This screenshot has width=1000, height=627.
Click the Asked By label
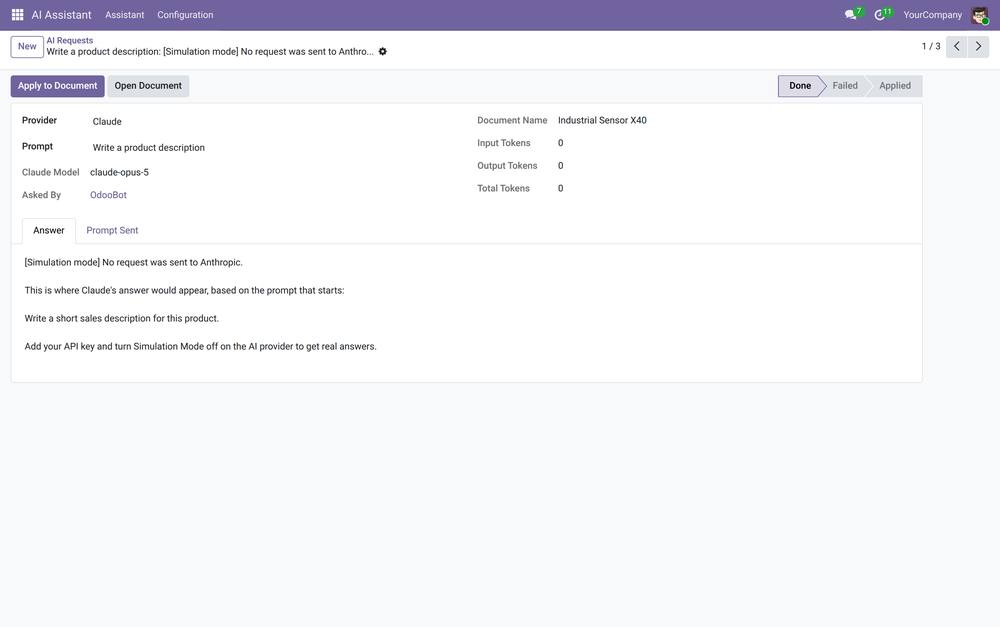(41, 195)
